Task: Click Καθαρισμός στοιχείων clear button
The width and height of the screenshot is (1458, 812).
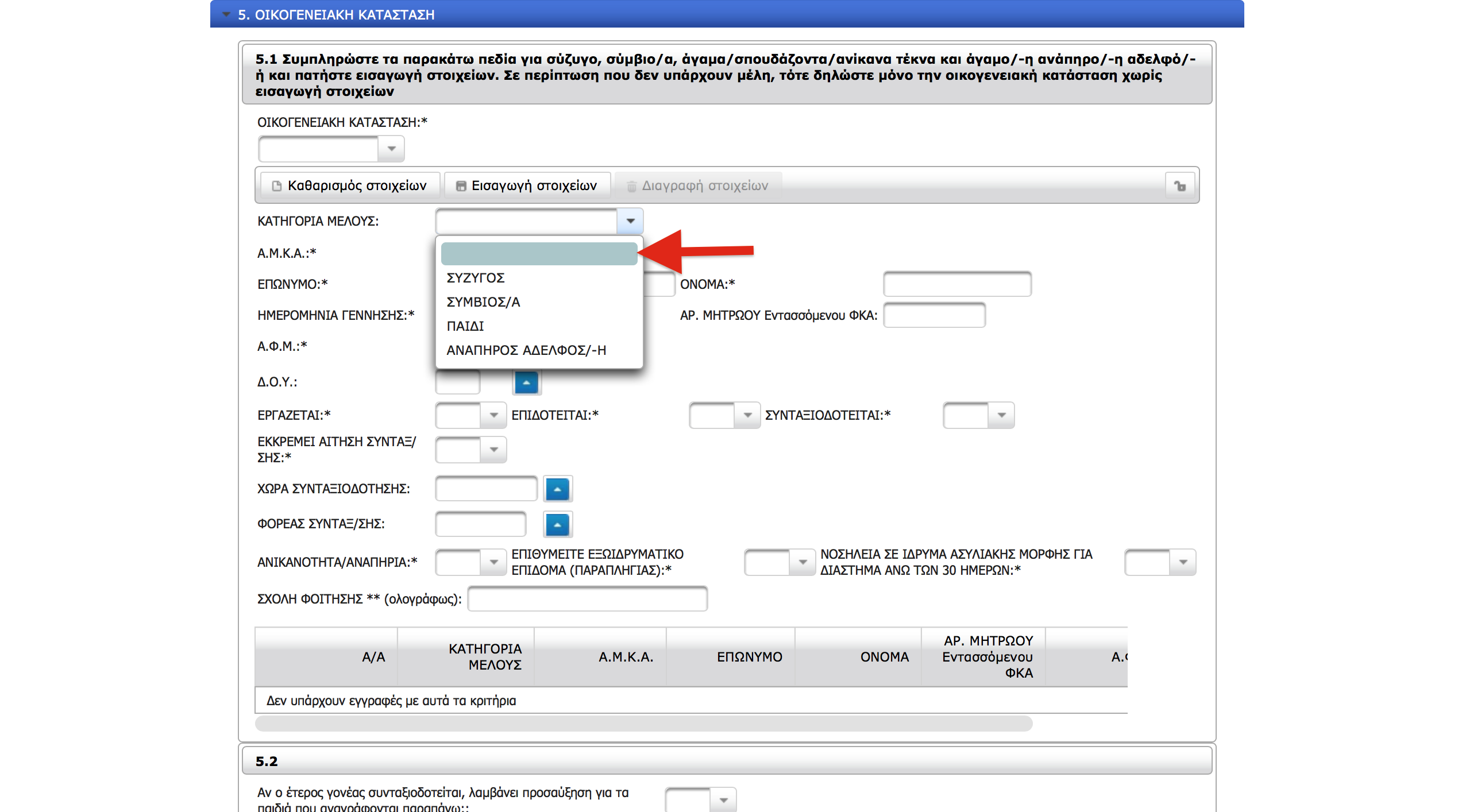Action: click(x=350, y=185)
